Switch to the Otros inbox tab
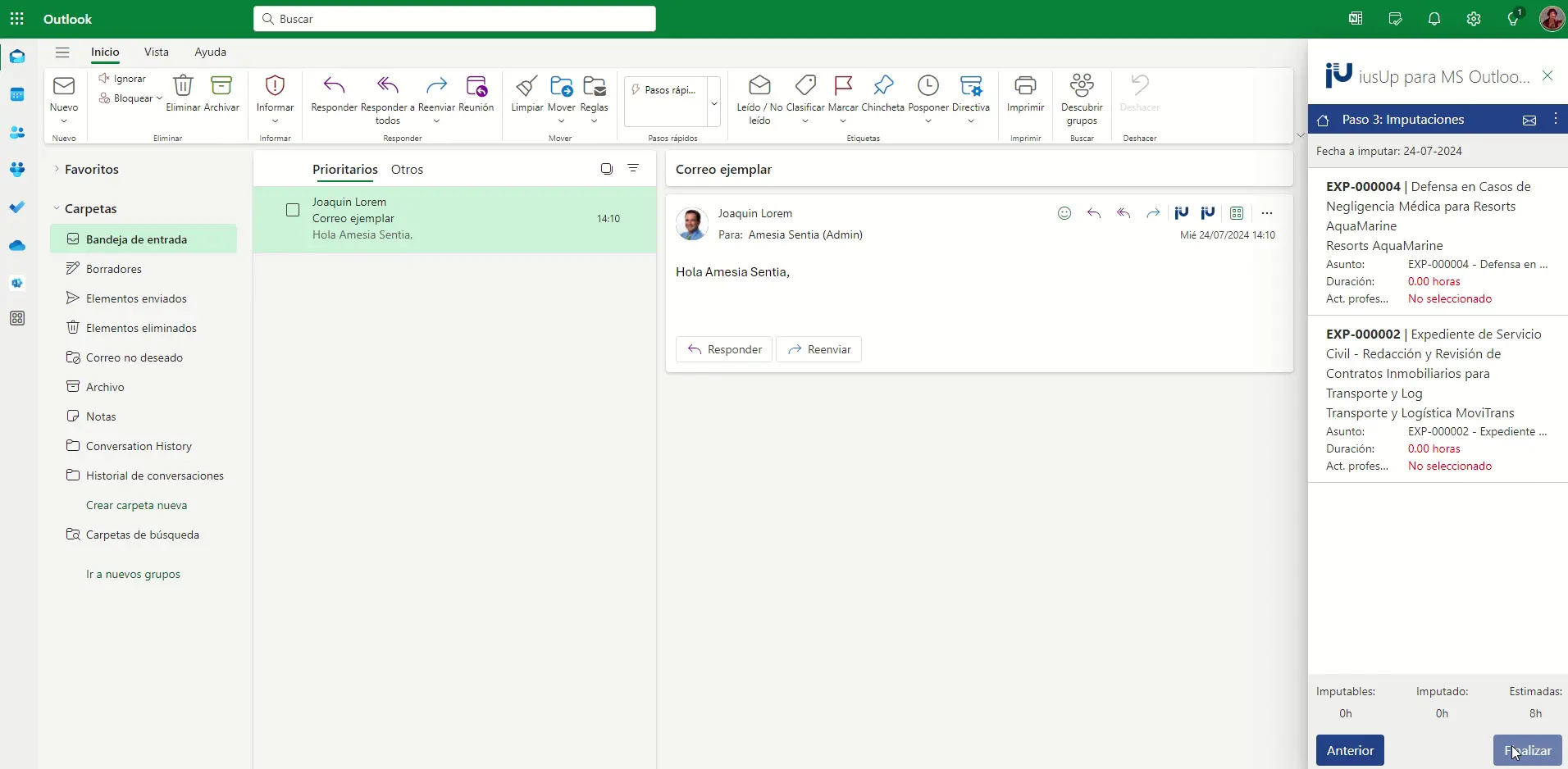The height and width of the screenshot is (769, 1568). [x=407, y=170]
